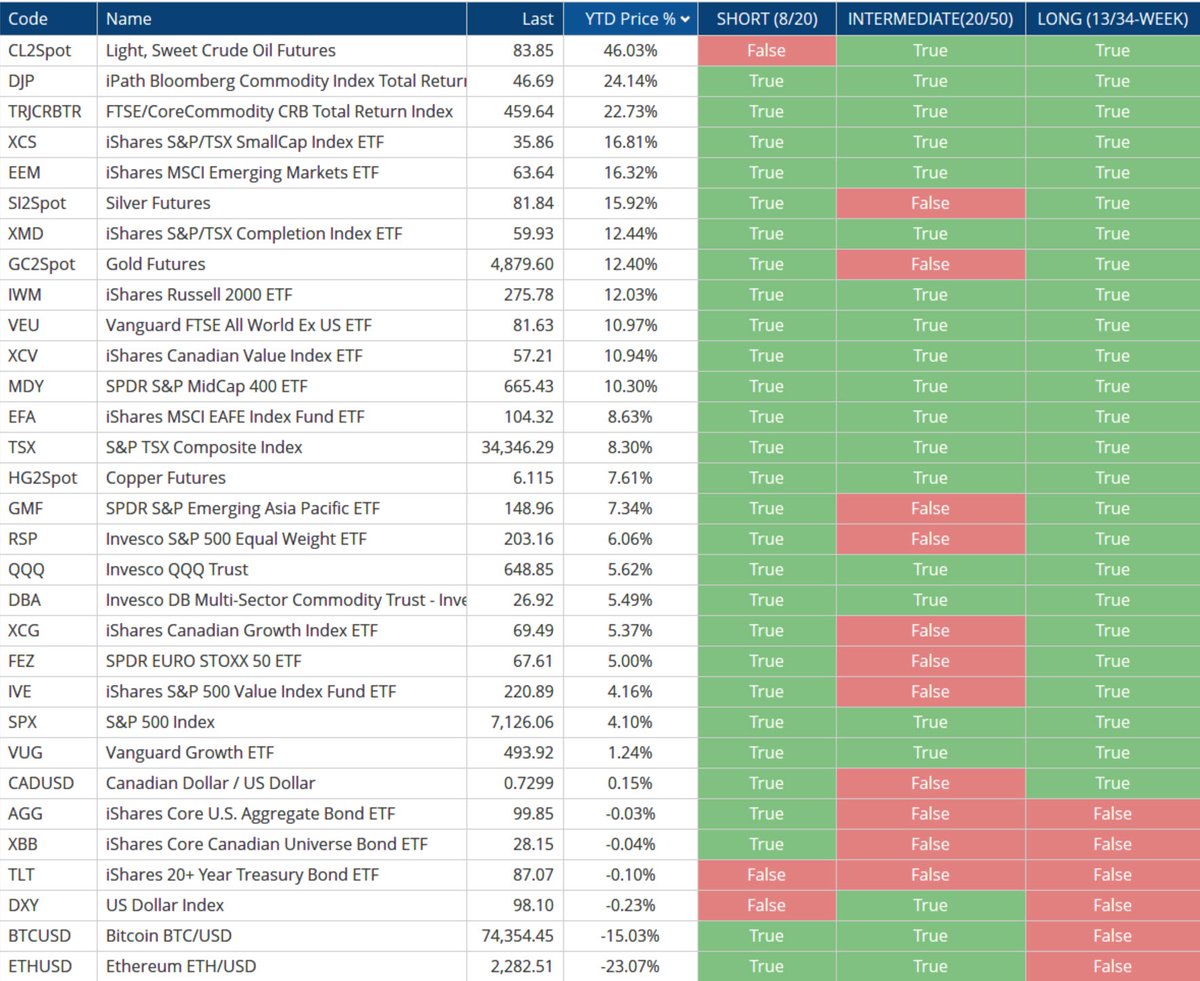
Task: Select the CADUSD code cell
Action: [49, 782]
